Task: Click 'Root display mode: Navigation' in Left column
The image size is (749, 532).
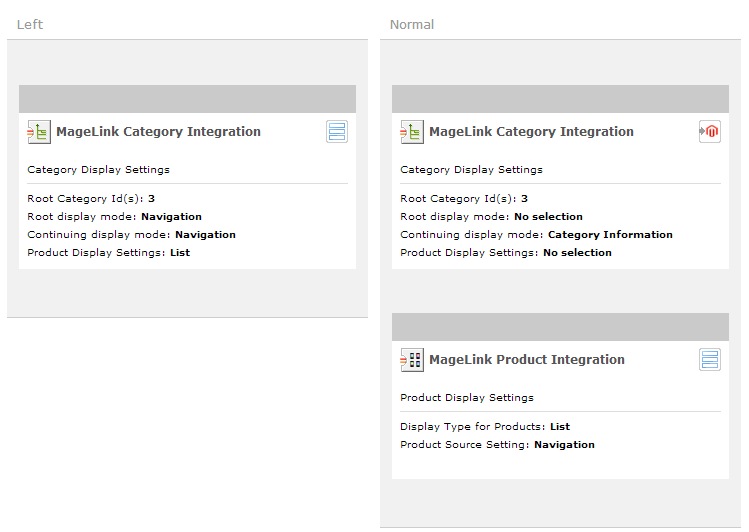Action: [114, 217]
